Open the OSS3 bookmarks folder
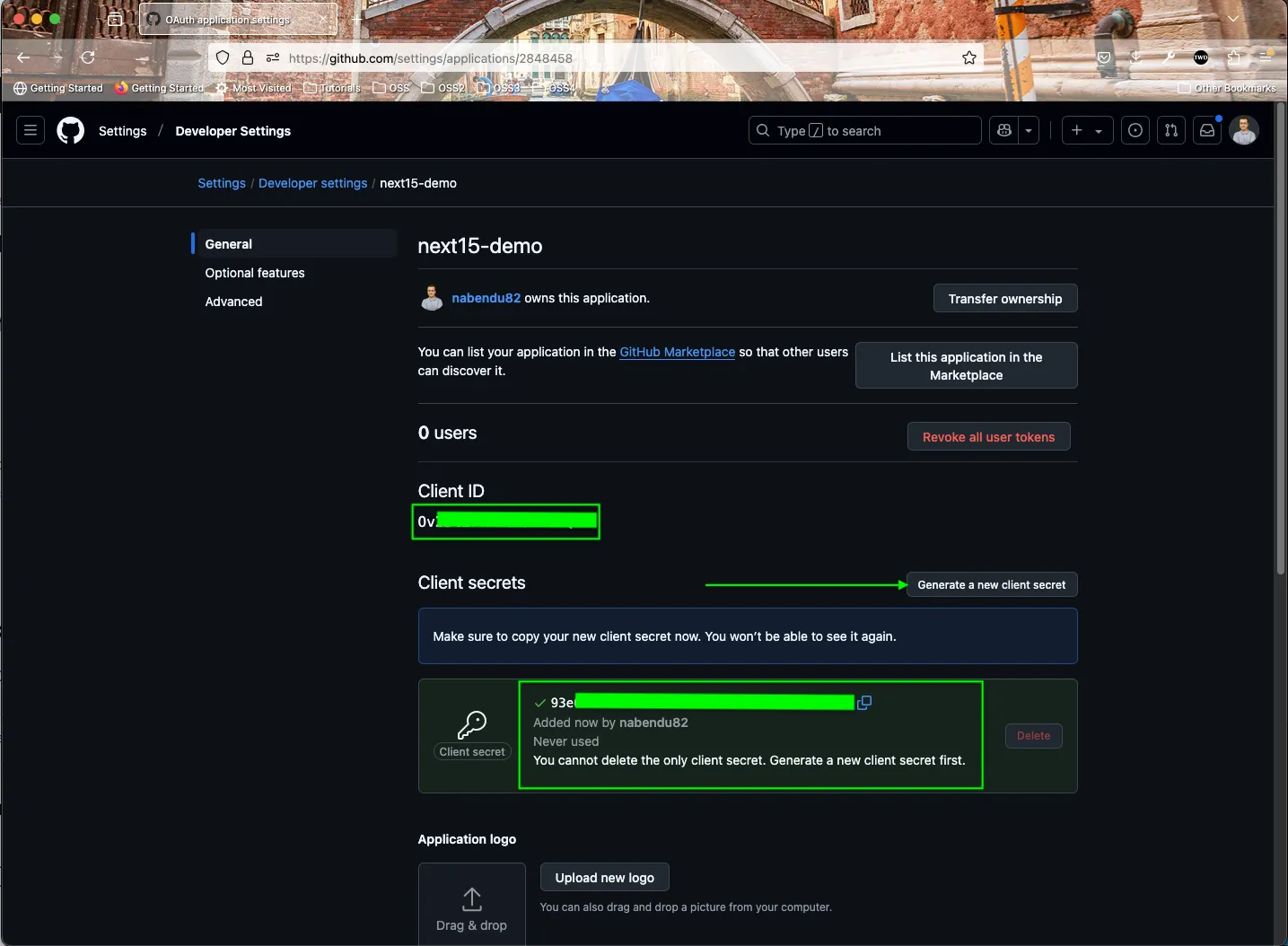 [x=498, y=88]
